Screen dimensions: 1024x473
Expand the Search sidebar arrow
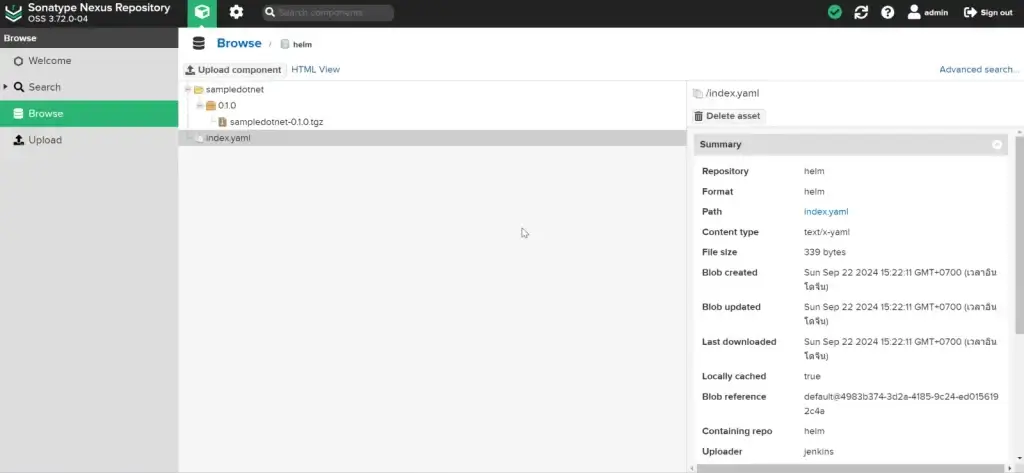click(6, 86)
